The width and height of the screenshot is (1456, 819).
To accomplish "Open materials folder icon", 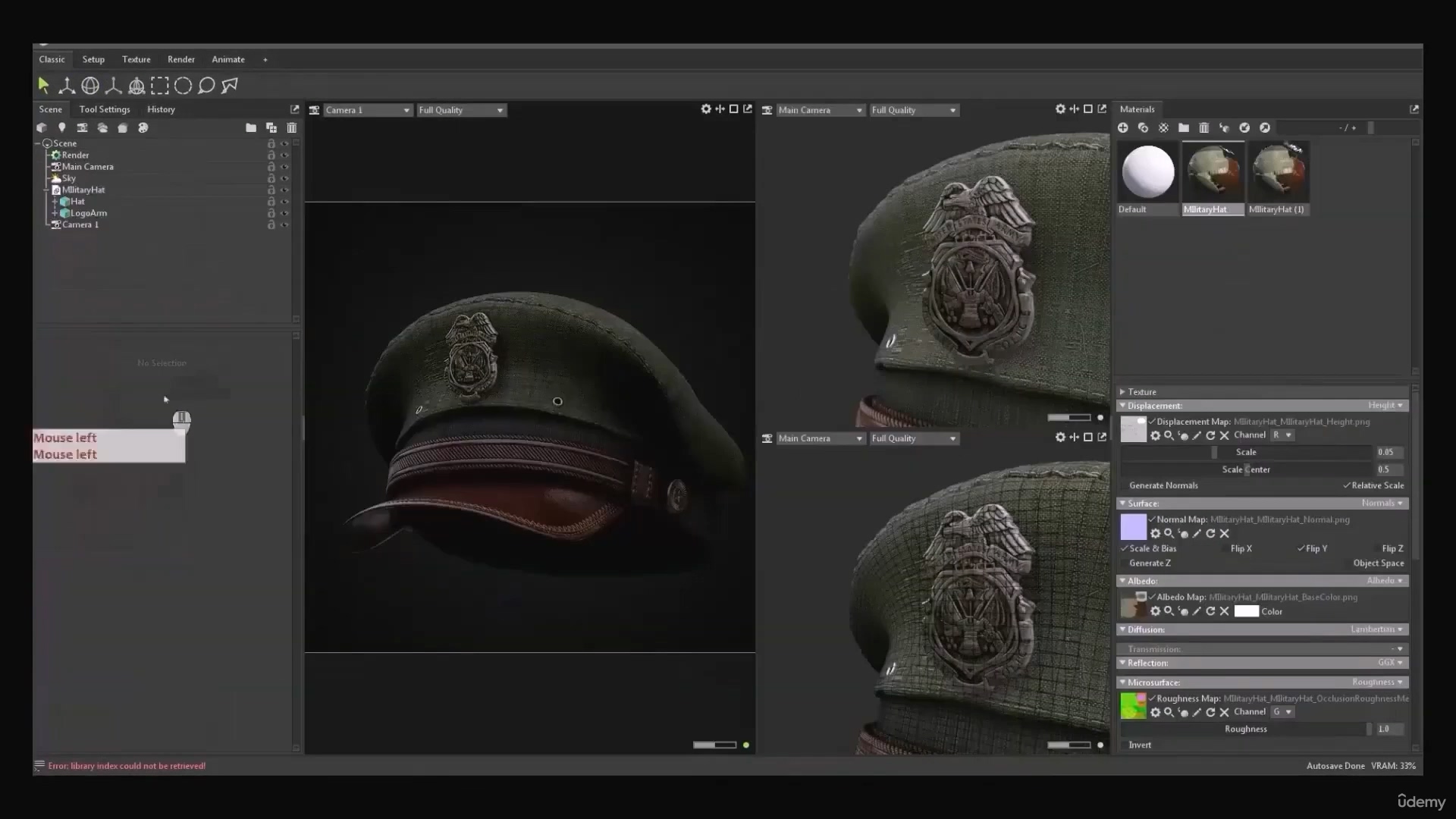I will tap(1184, 127).
